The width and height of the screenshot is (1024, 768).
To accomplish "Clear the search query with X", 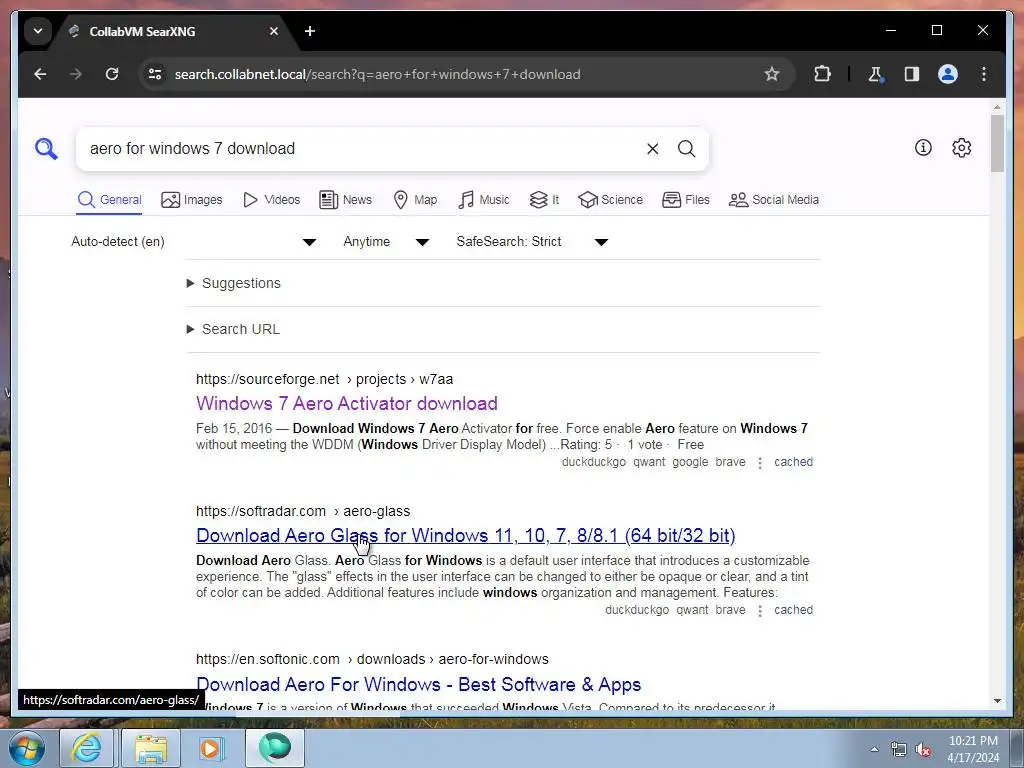I will 652,149.
